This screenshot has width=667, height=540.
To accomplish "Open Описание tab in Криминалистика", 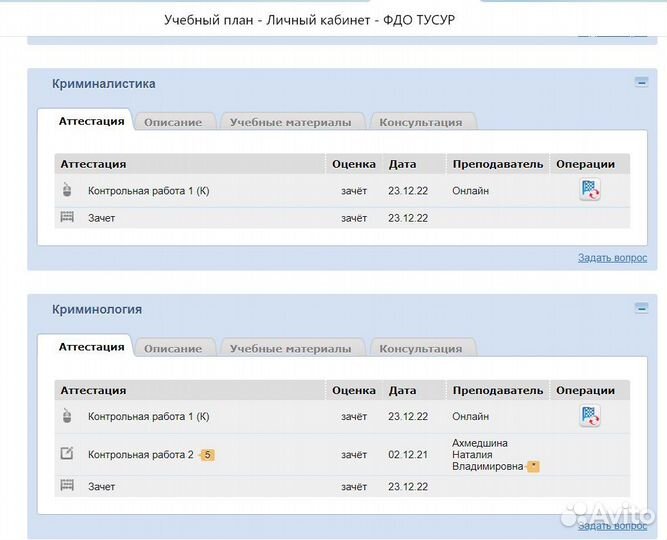I will click(x=172, y=122).
